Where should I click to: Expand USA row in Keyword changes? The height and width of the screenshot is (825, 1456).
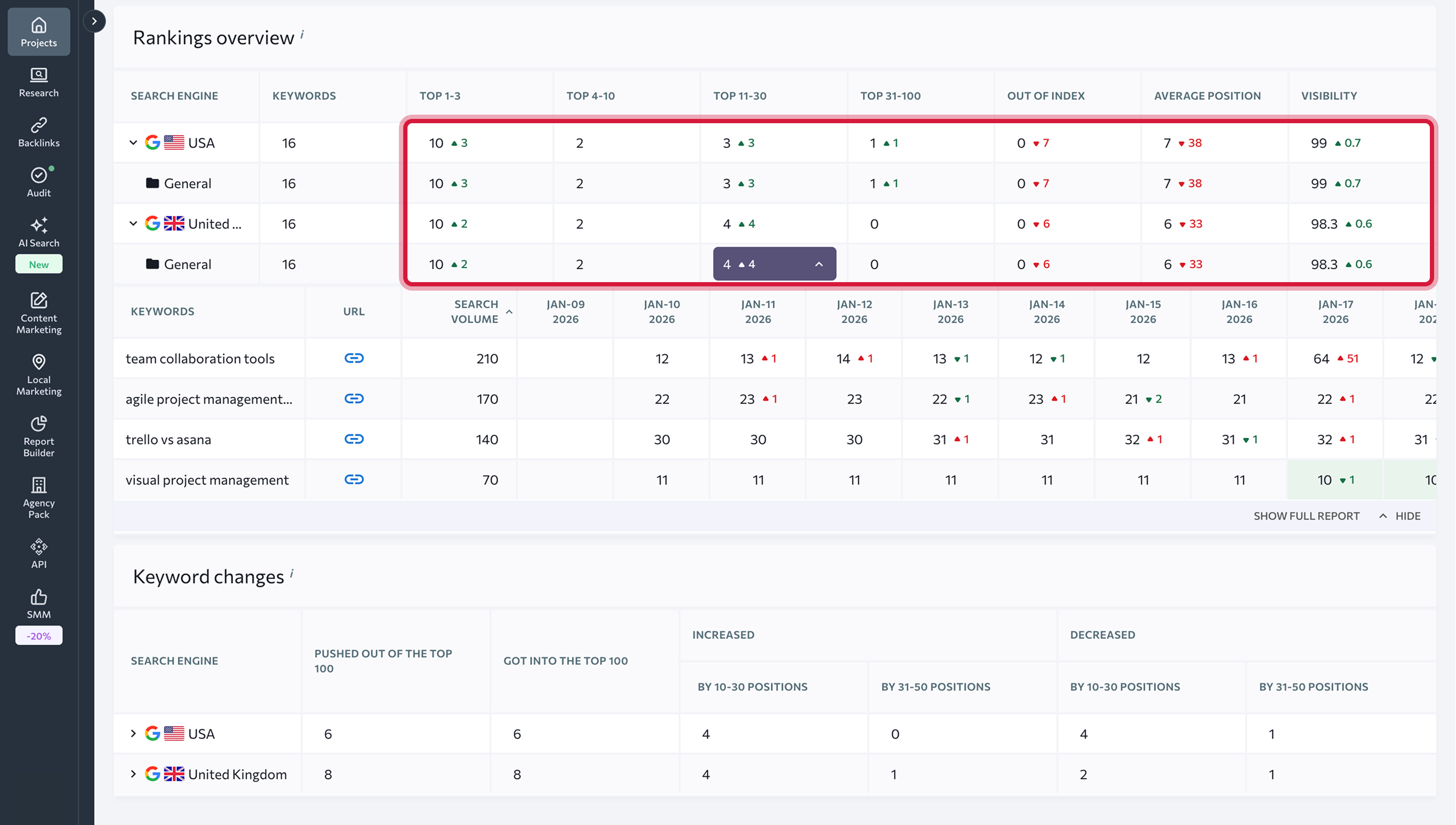(133, 734)
